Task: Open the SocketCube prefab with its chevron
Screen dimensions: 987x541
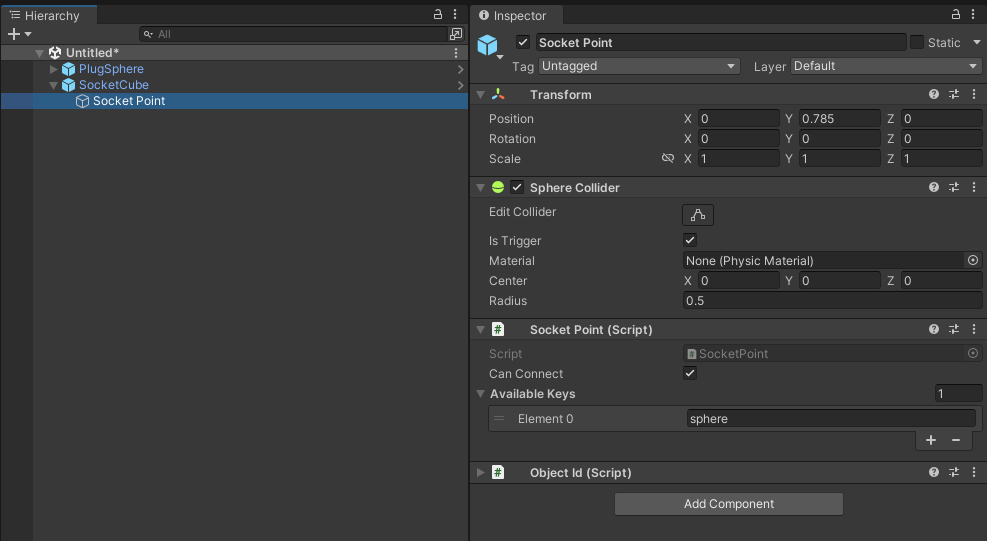Action: [461, 85]
